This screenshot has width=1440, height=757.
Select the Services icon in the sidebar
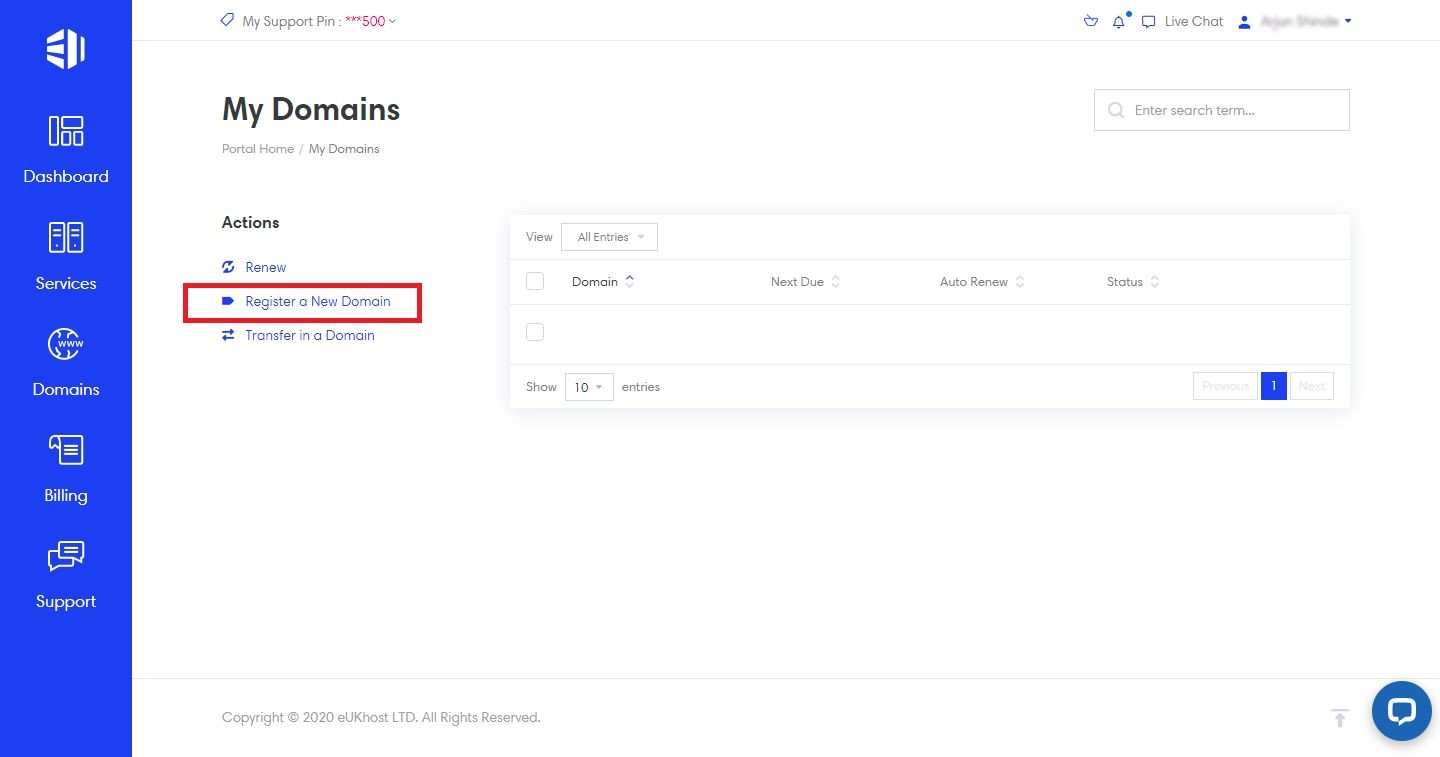point(66,255)
